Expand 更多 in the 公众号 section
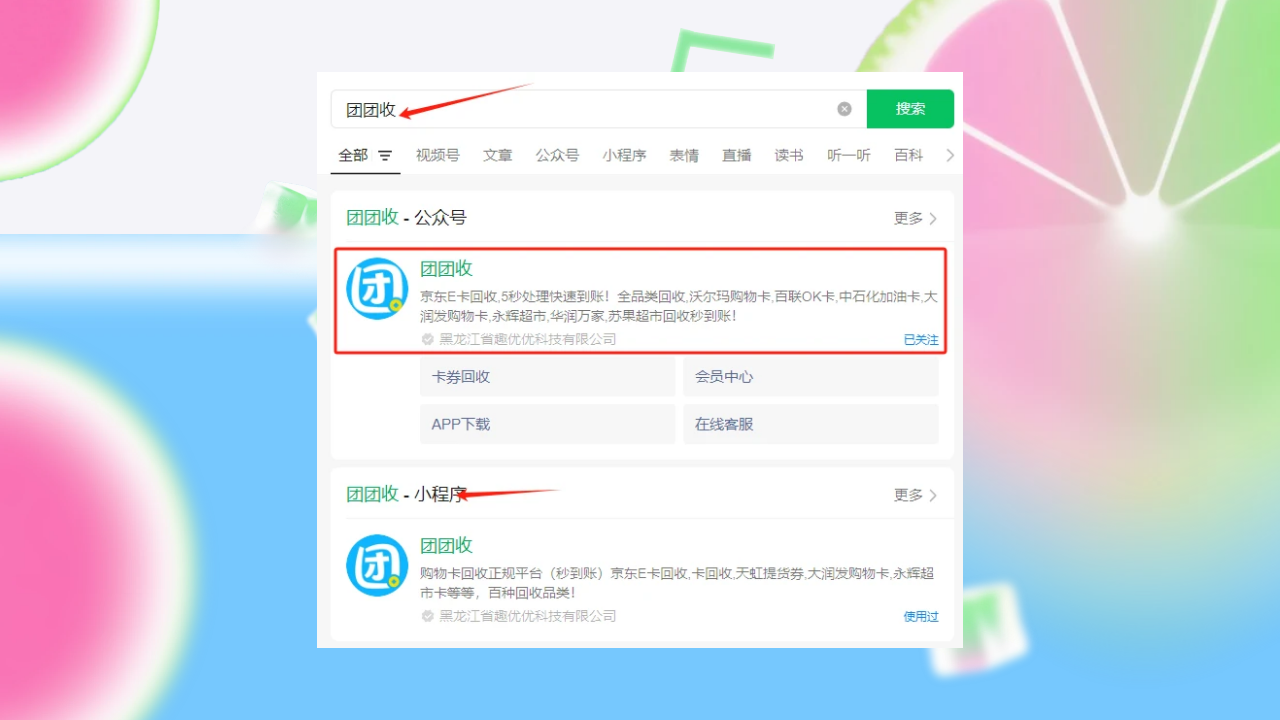The image size is (1280, 720). (915, 218)
